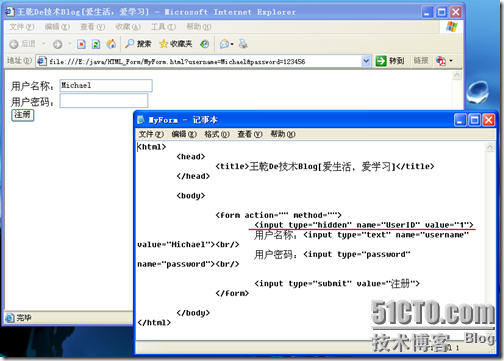The image size is (504, 361).
Task: Open Notepad Help (帮助) menu
Action: coord(283,134)
